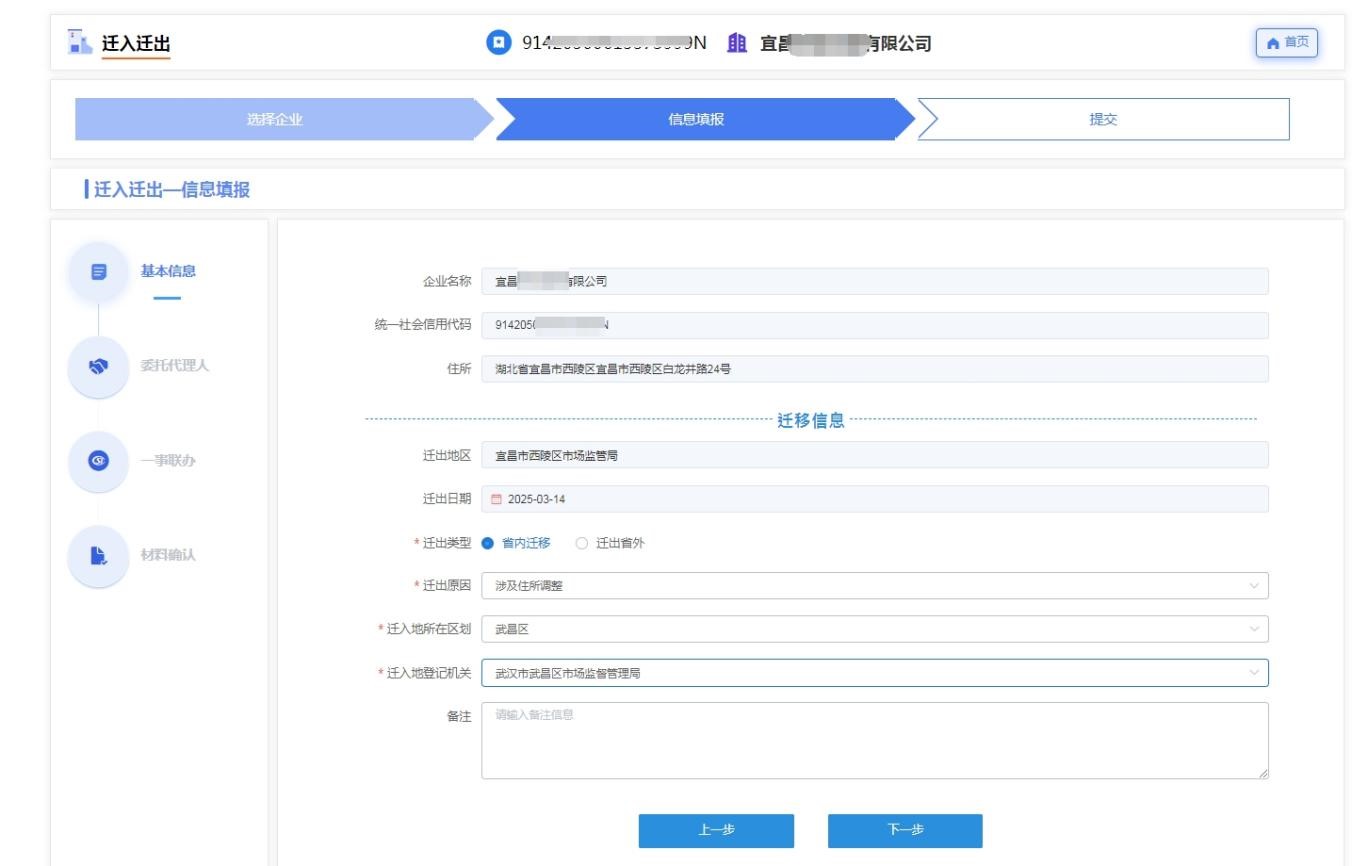1368x866 pixels.
Task: Return home via the 首页 button
Action: 1286,42
